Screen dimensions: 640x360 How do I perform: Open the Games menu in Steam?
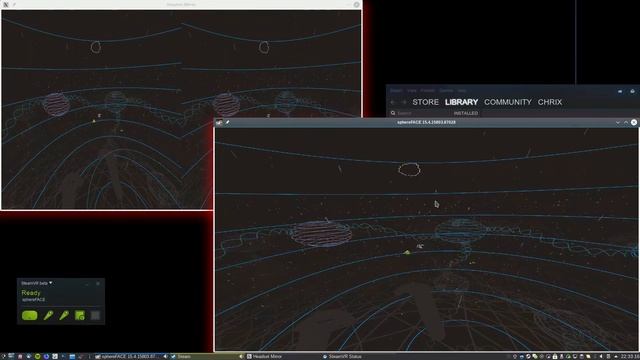click(x=446, y=91)
